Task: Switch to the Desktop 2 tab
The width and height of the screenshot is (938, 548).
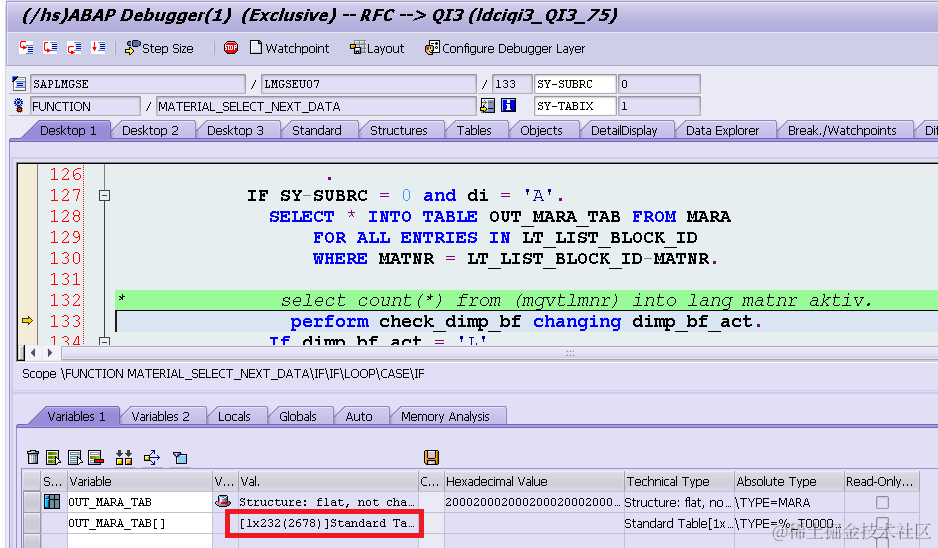Action: click(150, 130)
